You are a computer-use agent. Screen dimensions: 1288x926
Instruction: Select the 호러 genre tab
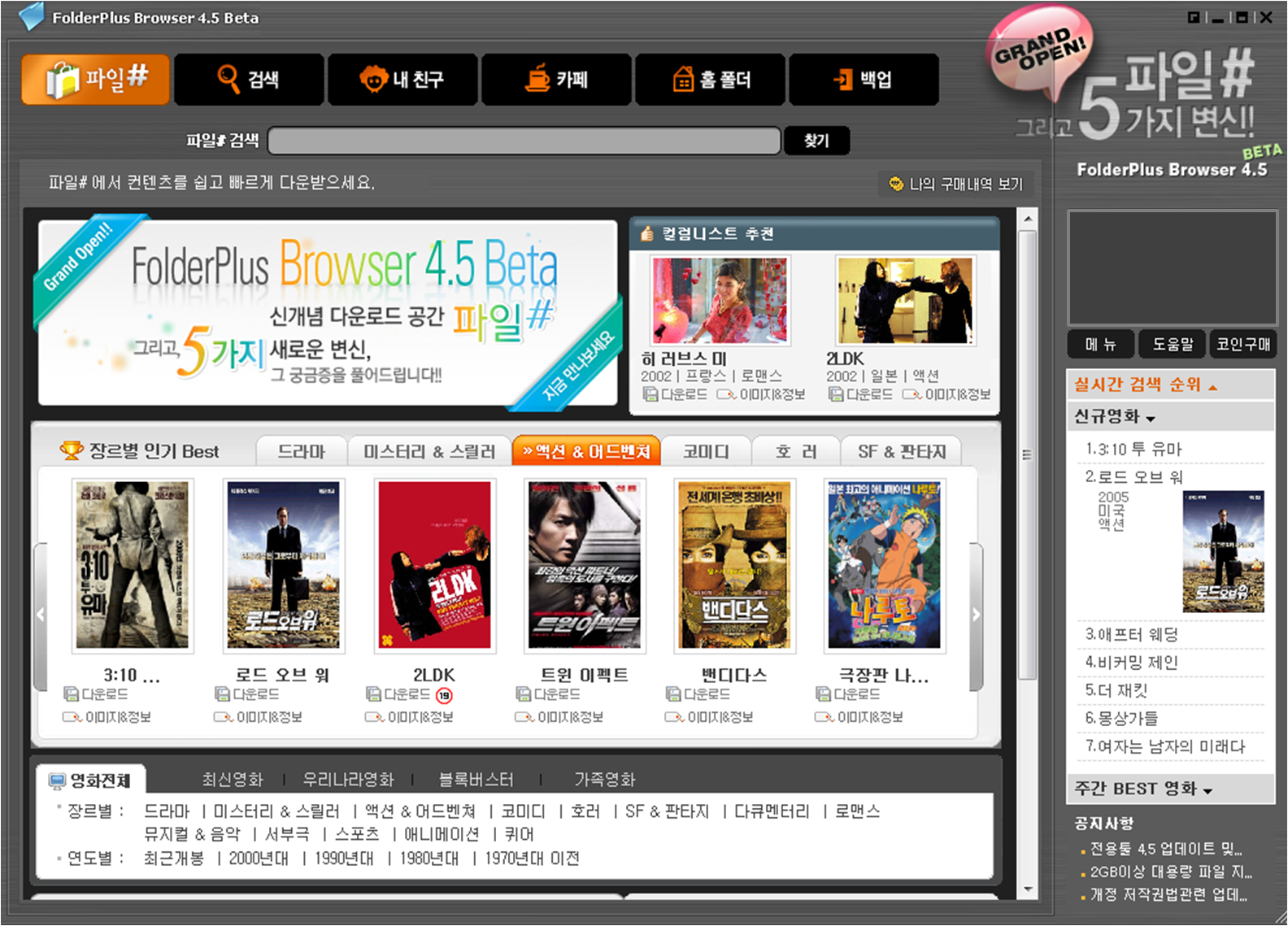pos(795,451)
